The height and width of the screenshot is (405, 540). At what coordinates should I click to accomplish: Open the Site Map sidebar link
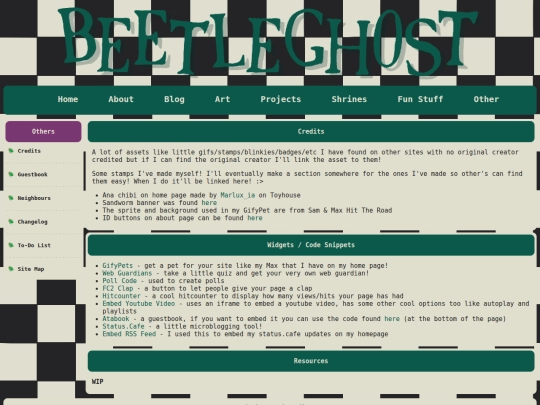(31, 269)
